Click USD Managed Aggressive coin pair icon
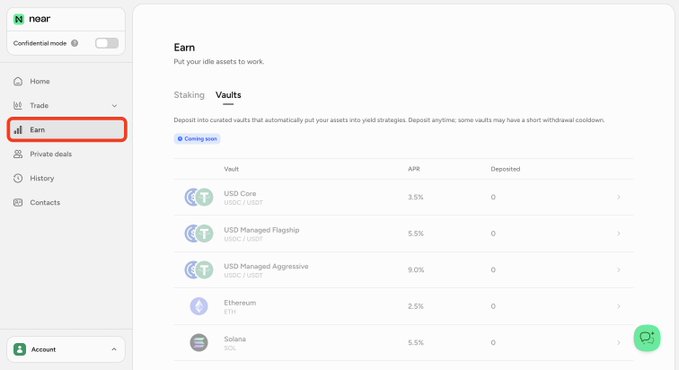Viewport: 679px width, 370px height. (199, 270)
